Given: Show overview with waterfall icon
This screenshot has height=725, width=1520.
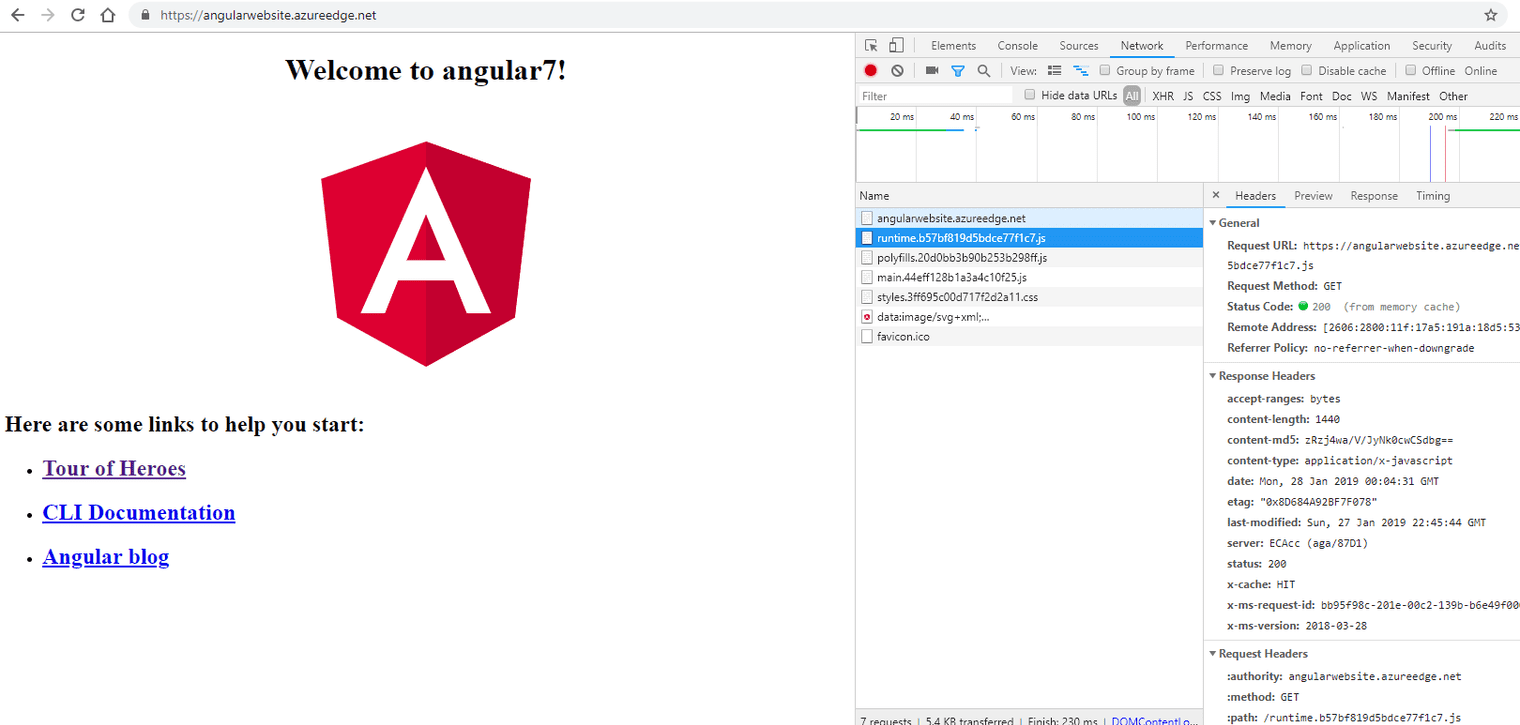Looking at the screenshot, I should point(1081,70).
